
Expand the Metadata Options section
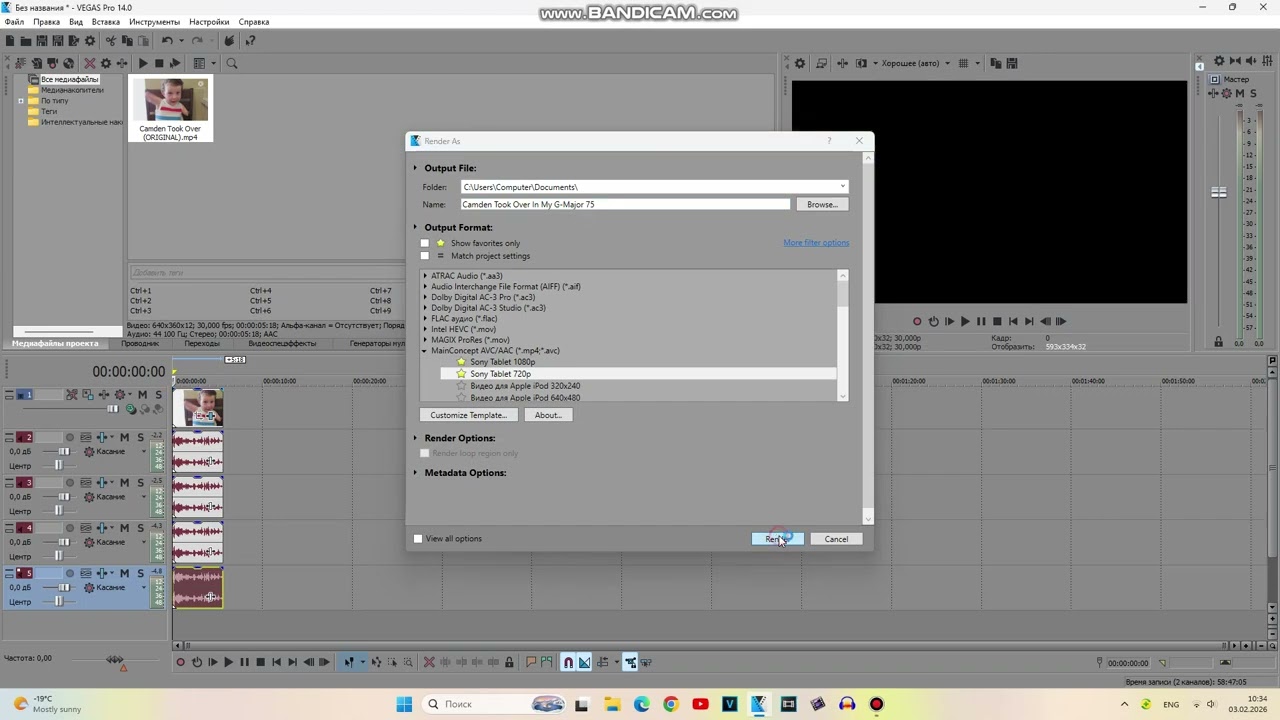[x=415, y=473]
